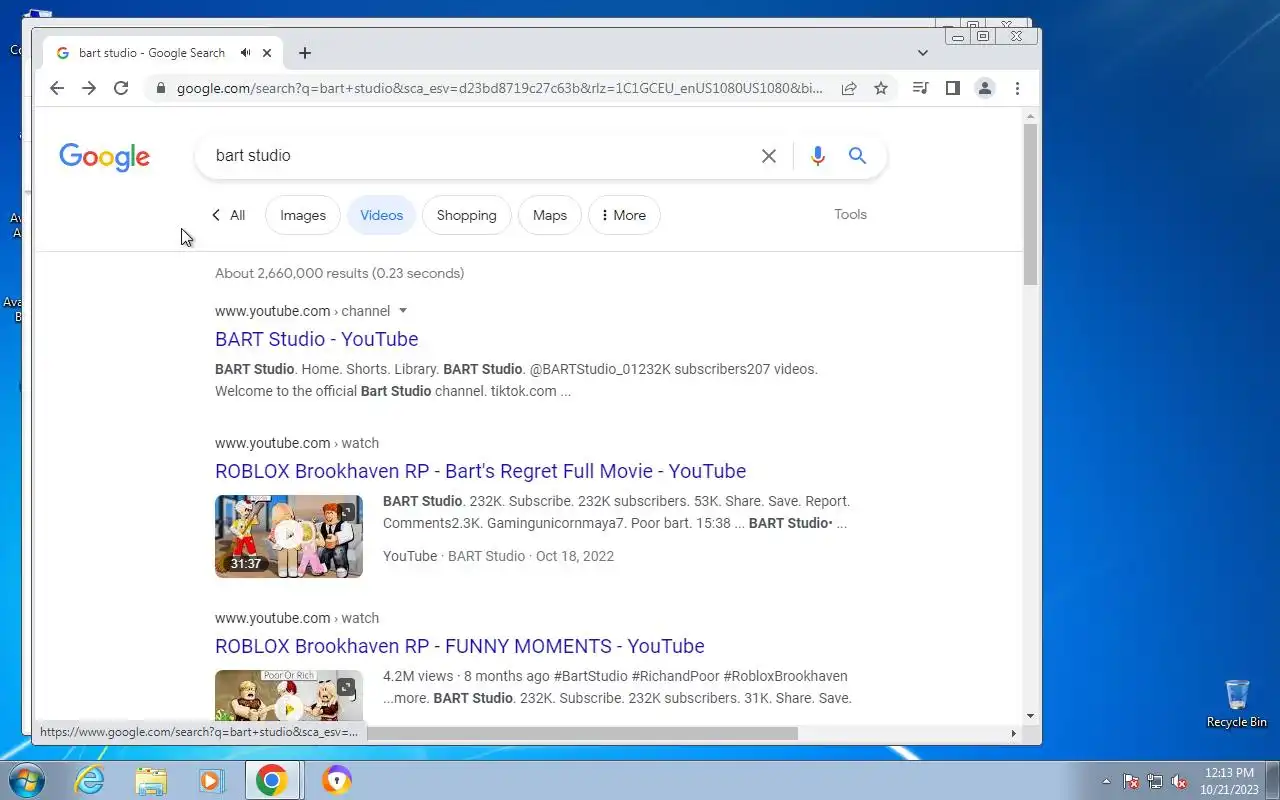Open the Recycle Bin
Screen dimensions: 1280x800
point(1237,704)
